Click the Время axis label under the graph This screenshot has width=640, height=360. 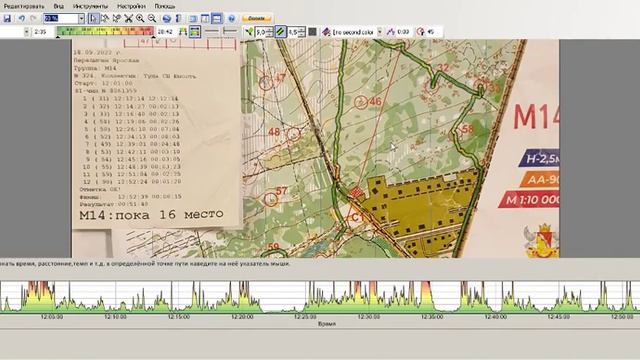327,324
